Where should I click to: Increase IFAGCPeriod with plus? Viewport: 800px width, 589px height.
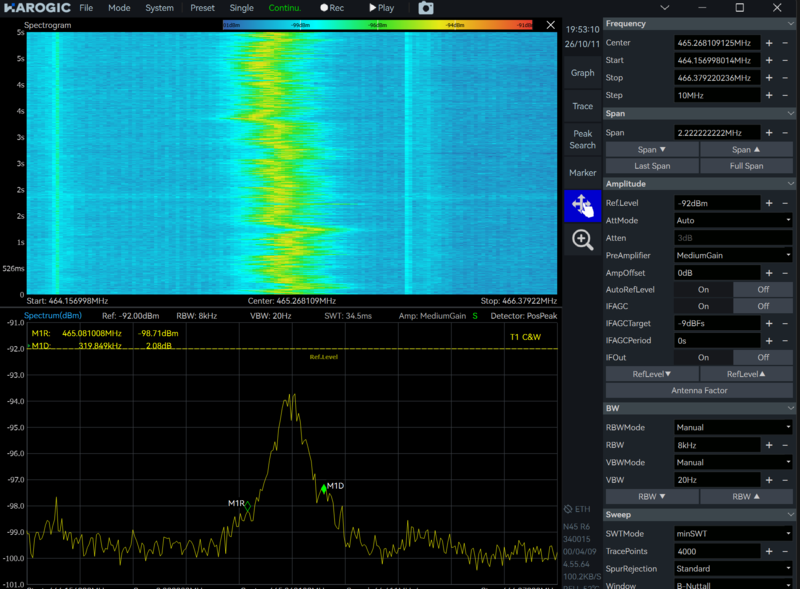(769, 341)
